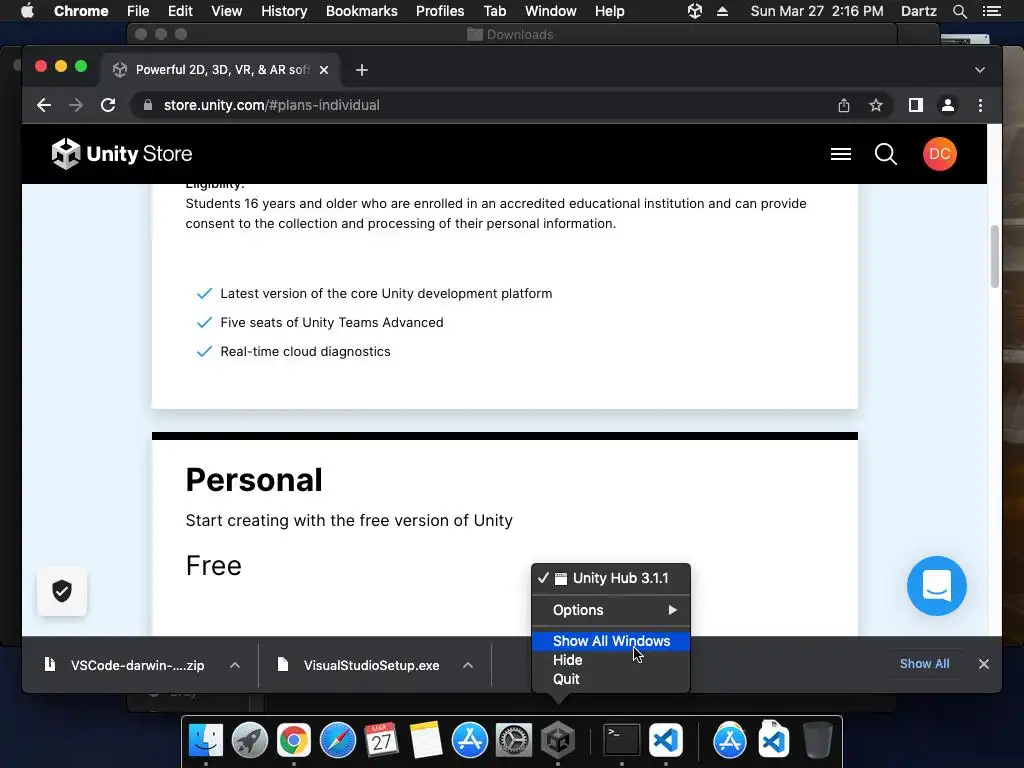Open the blue chat support bubble
The width and height of the screenshot is (1024, 768).
click(x=936, y=586)
